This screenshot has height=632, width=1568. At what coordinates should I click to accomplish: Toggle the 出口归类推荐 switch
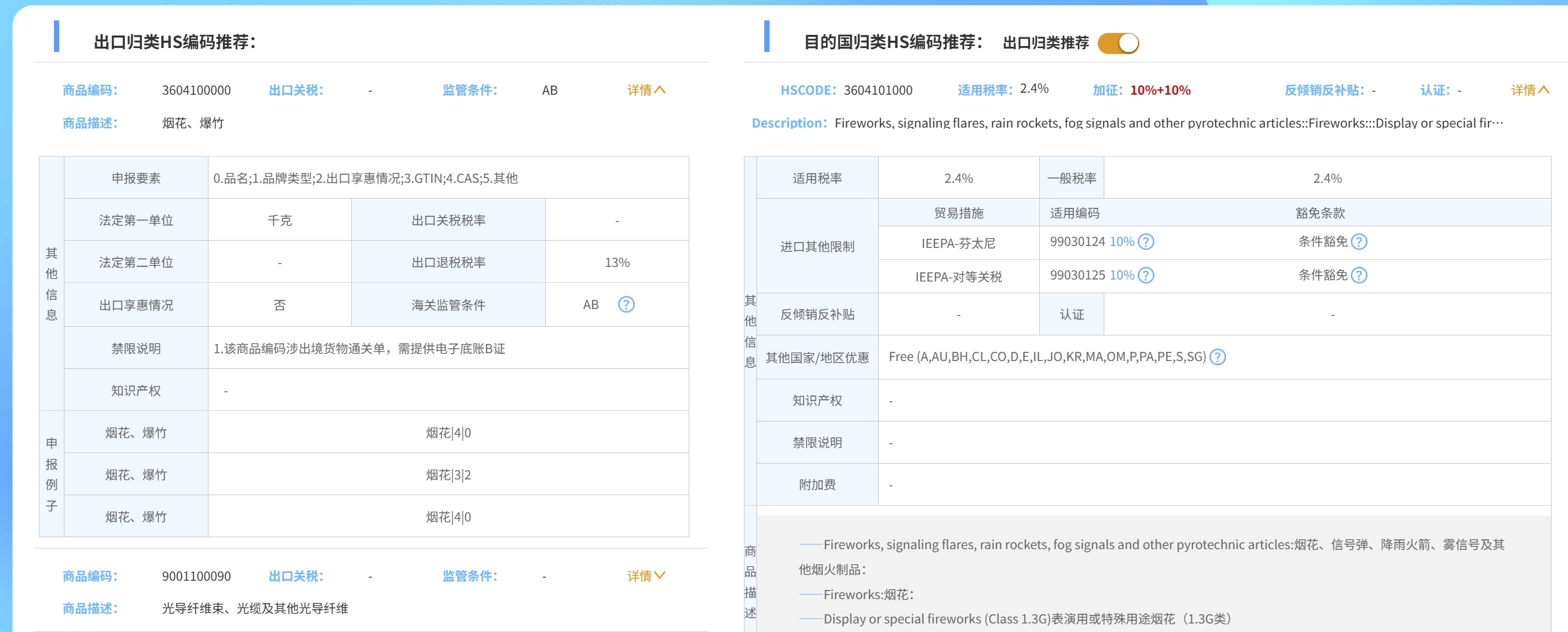pyautogui.click(x=1118, y=43)
